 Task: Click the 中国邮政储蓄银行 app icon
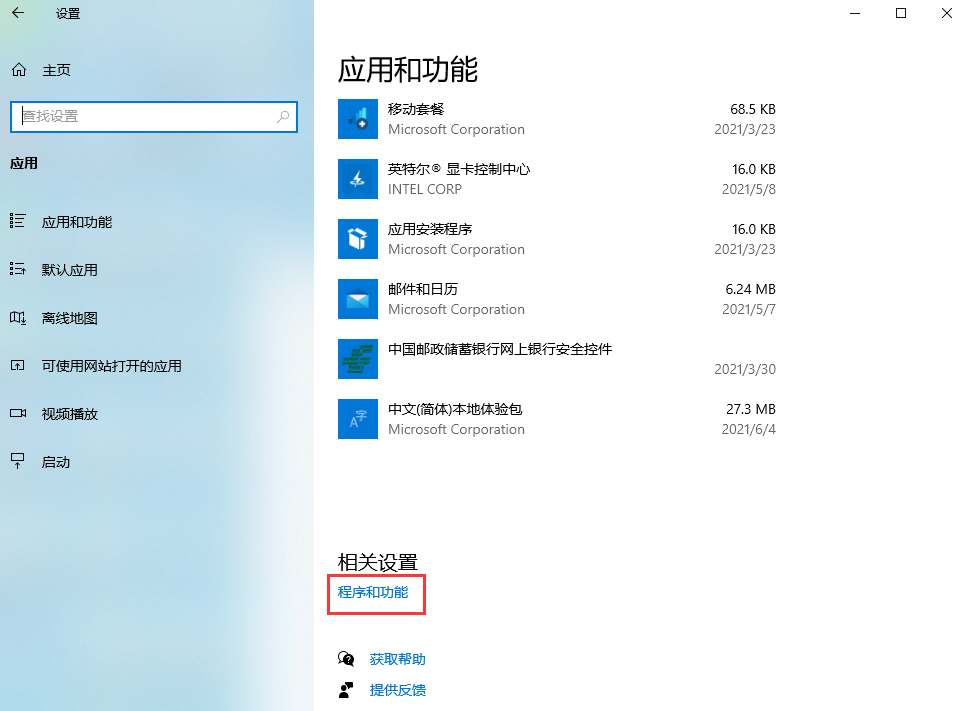point(358,359)
